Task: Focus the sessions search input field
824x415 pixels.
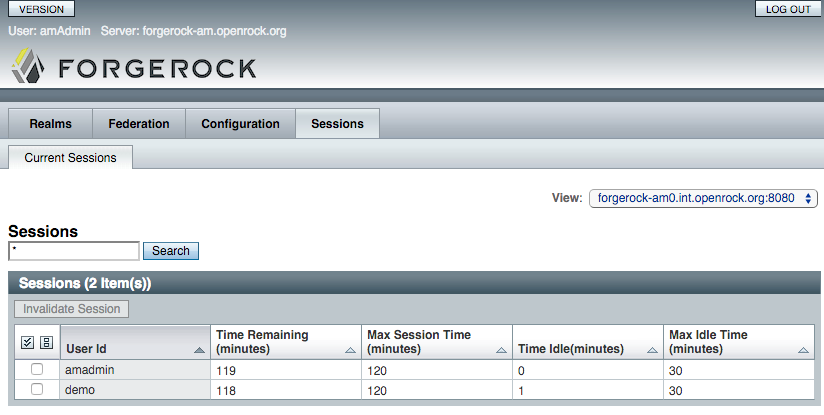Action: click(x=74, y=251)
